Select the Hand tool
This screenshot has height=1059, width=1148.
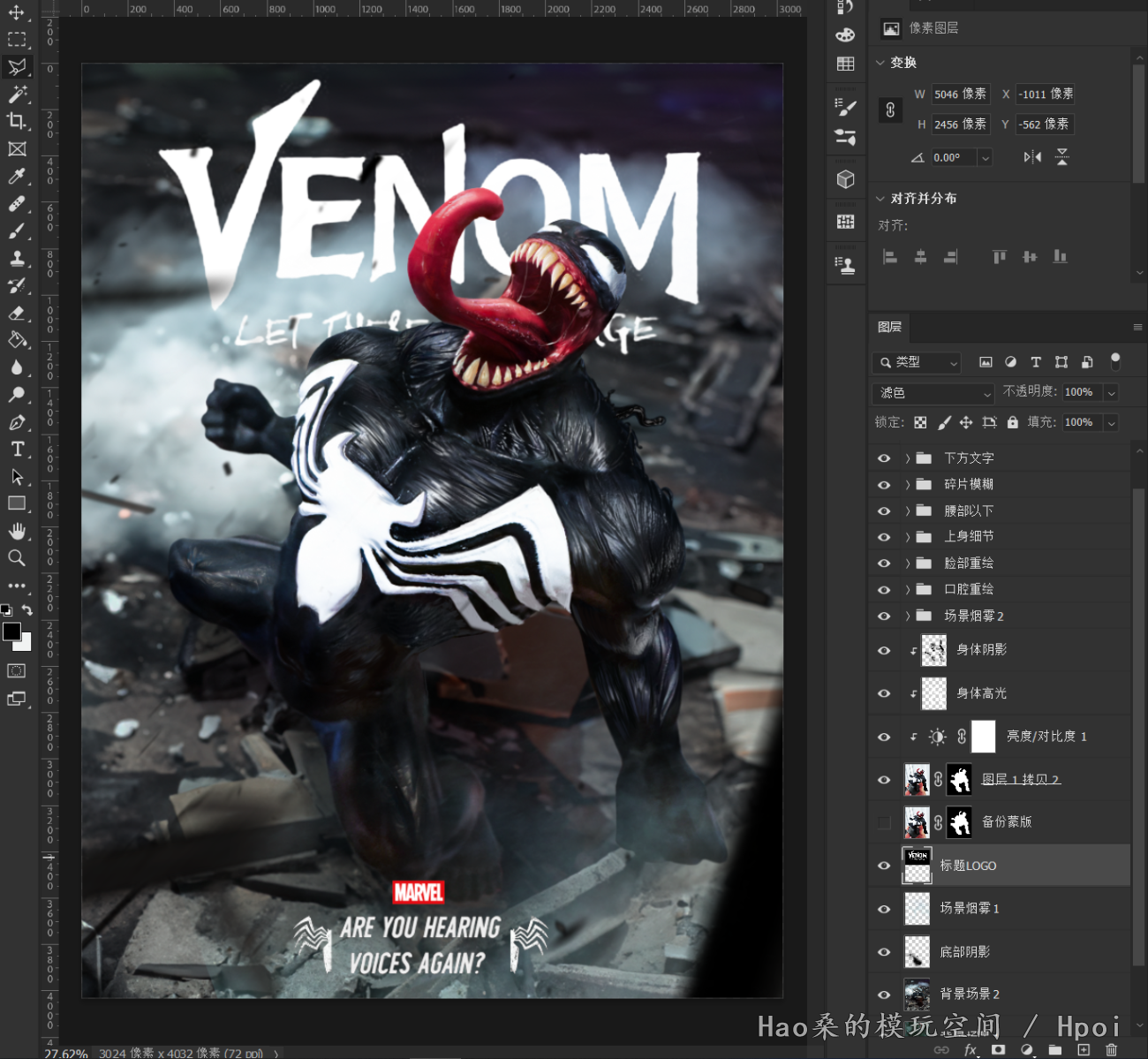click(x=17, y=531)
